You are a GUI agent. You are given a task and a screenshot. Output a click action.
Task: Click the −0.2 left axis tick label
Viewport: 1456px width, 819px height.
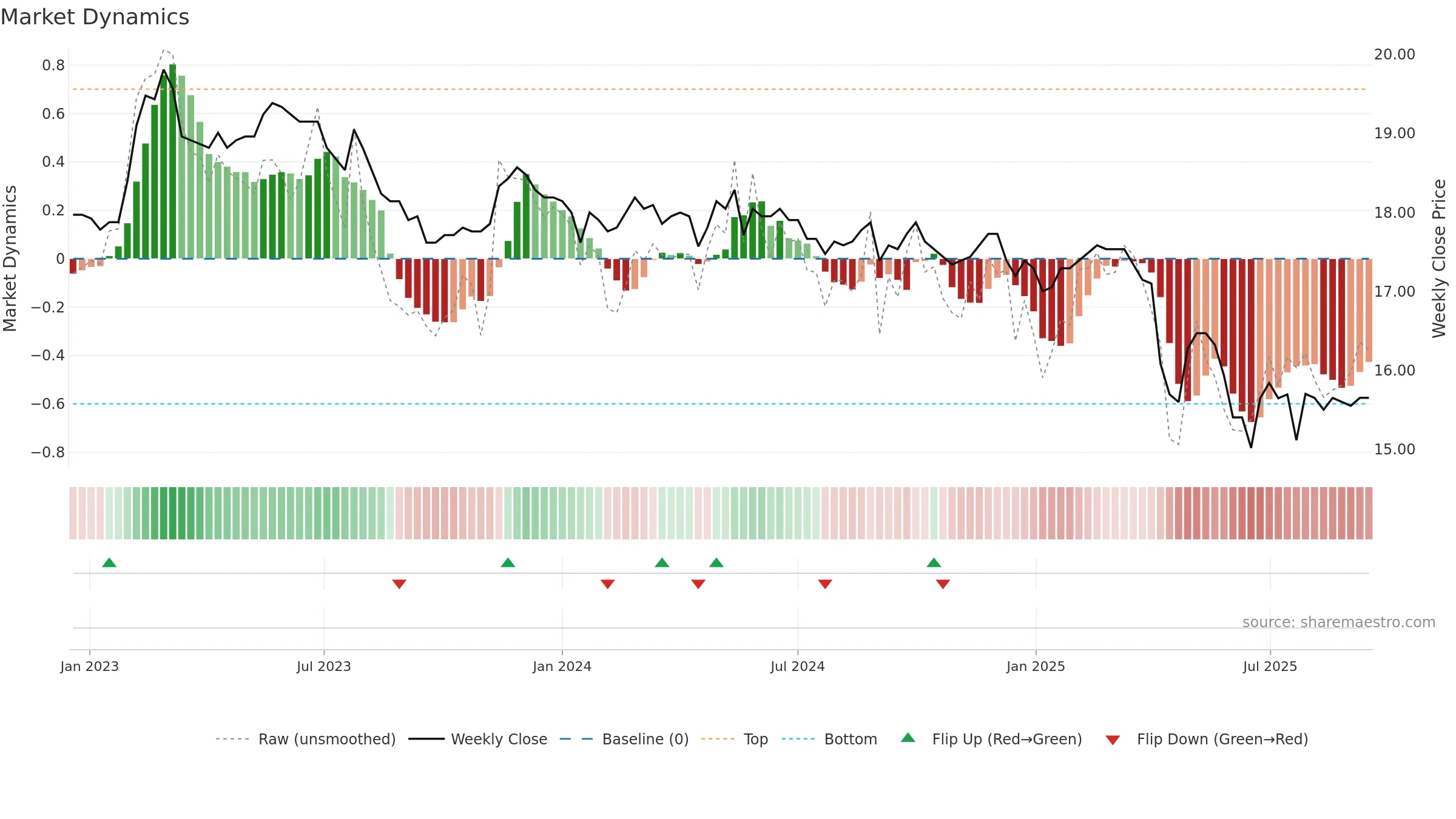pos(48,307)
